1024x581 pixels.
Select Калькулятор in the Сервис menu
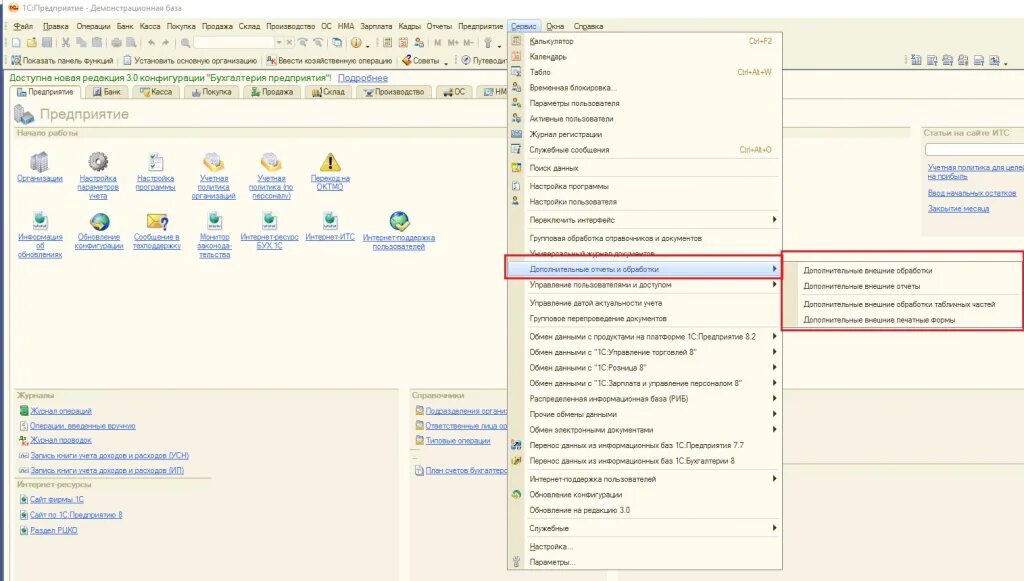645,41
